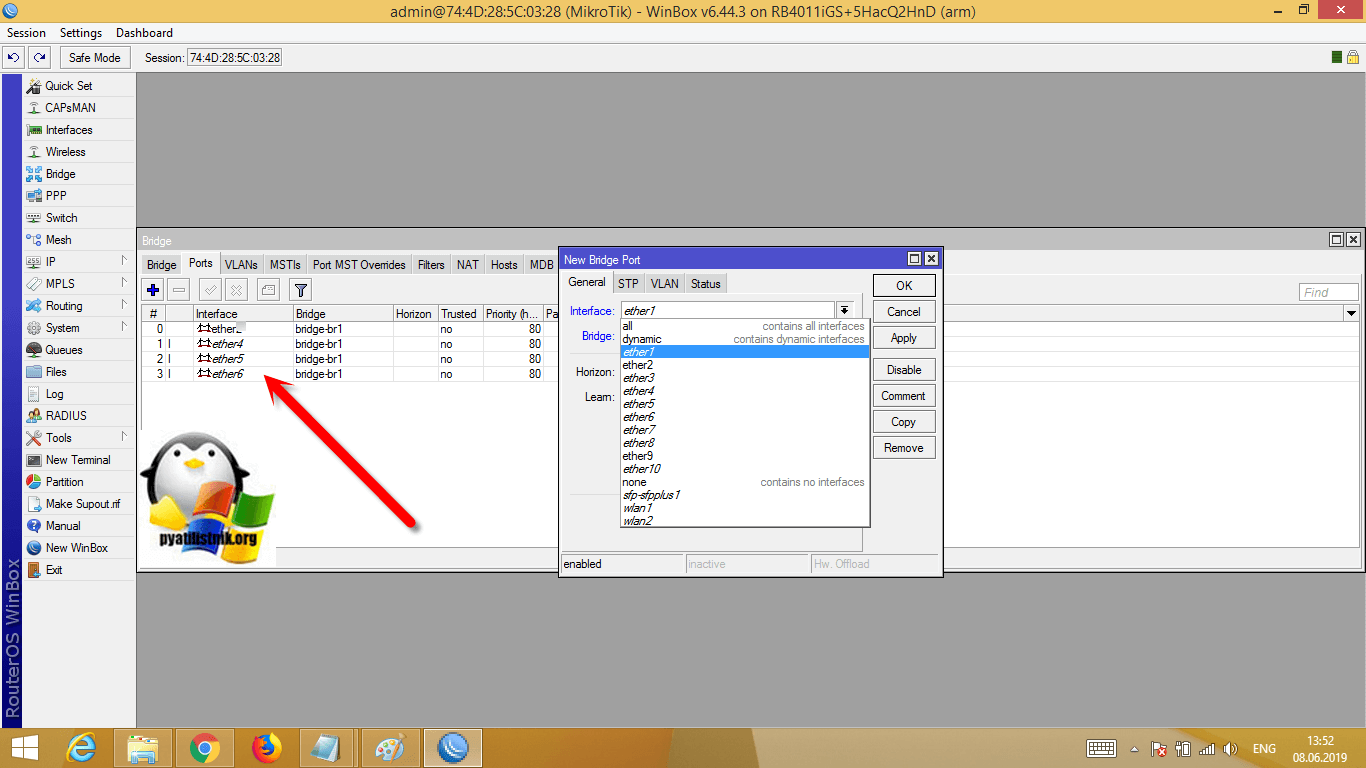Click the Find search field
Image resolution: width=1366 pixels, height=768 pixels.
coord(1328,292)
